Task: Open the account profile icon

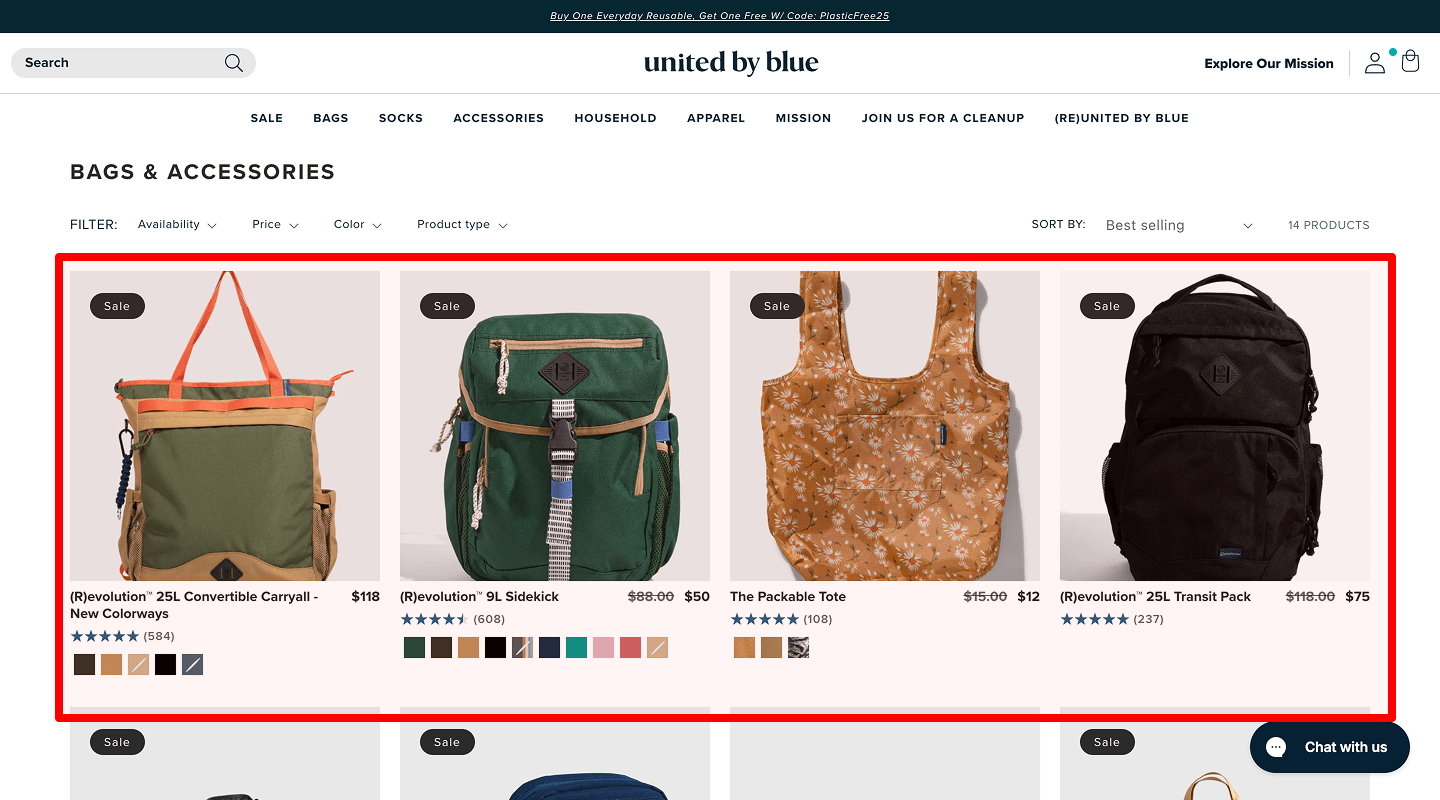Action: tap(1375, 63)
